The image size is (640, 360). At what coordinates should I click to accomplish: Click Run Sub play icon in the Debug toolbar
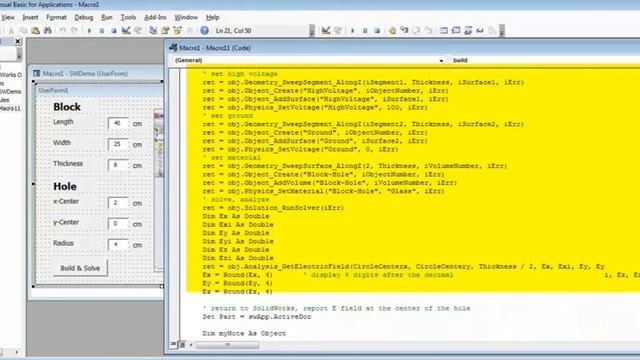[x=353, y=31]
